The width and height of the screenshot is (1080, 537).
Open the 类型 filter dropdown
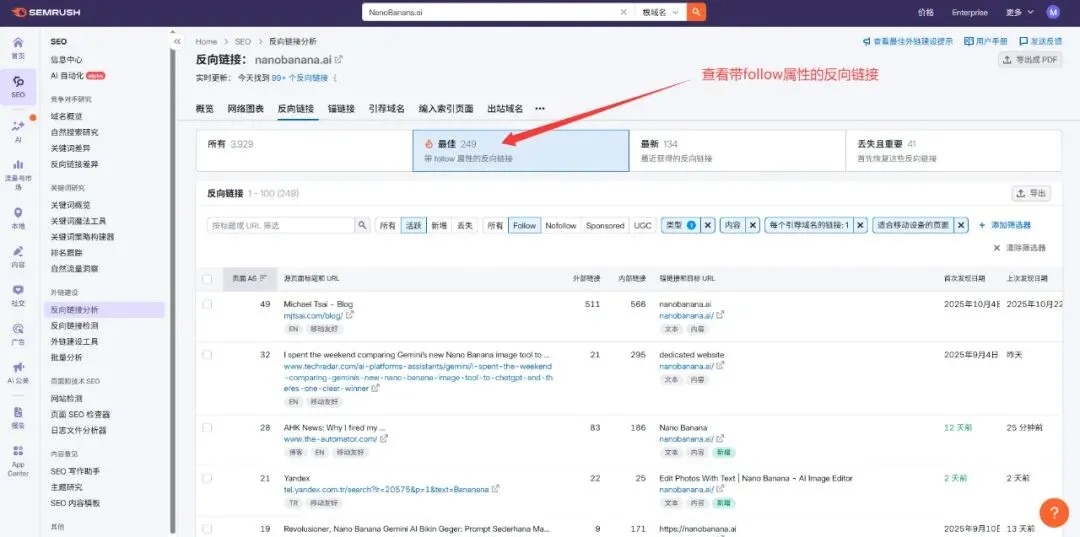681,225
